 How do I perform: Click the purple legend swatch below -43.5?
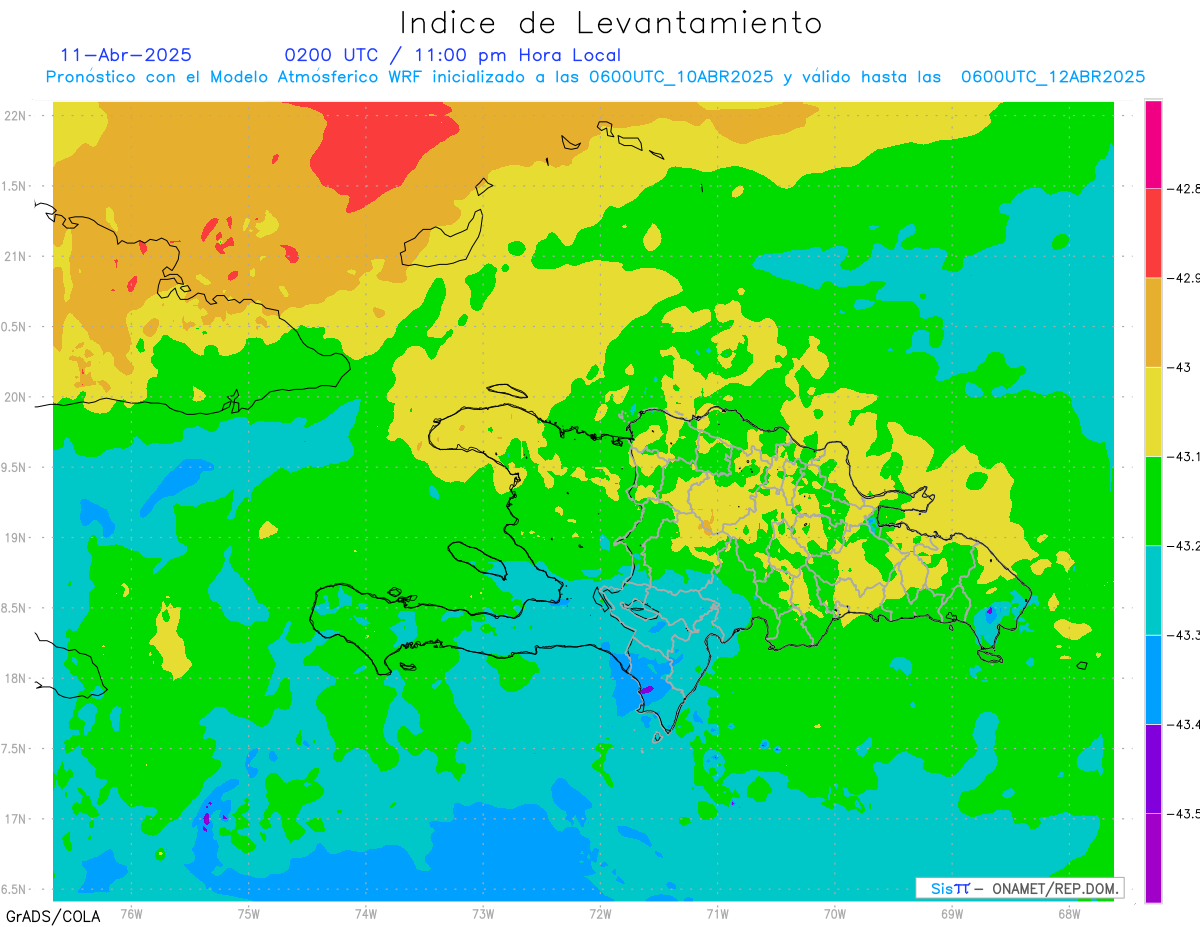tap(1153, 857)
